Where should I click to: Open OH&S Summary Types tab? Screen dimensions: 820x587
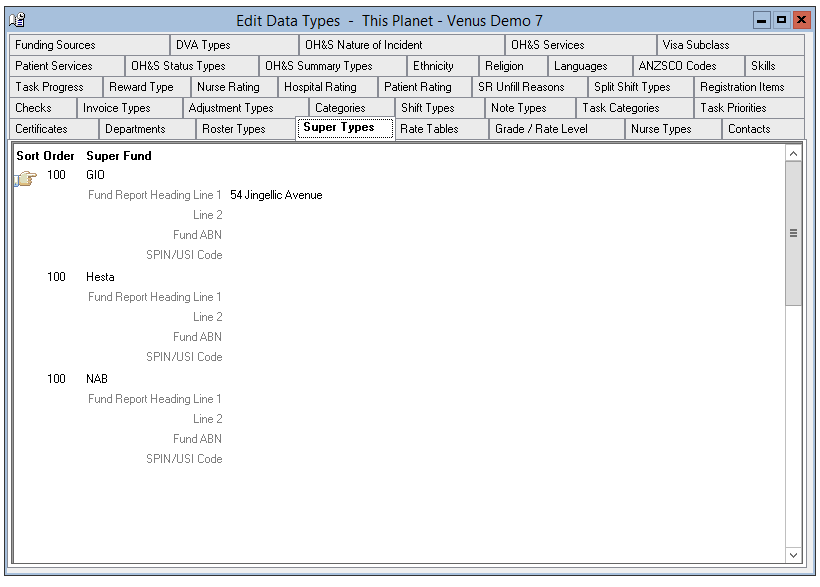coord(333,66)
